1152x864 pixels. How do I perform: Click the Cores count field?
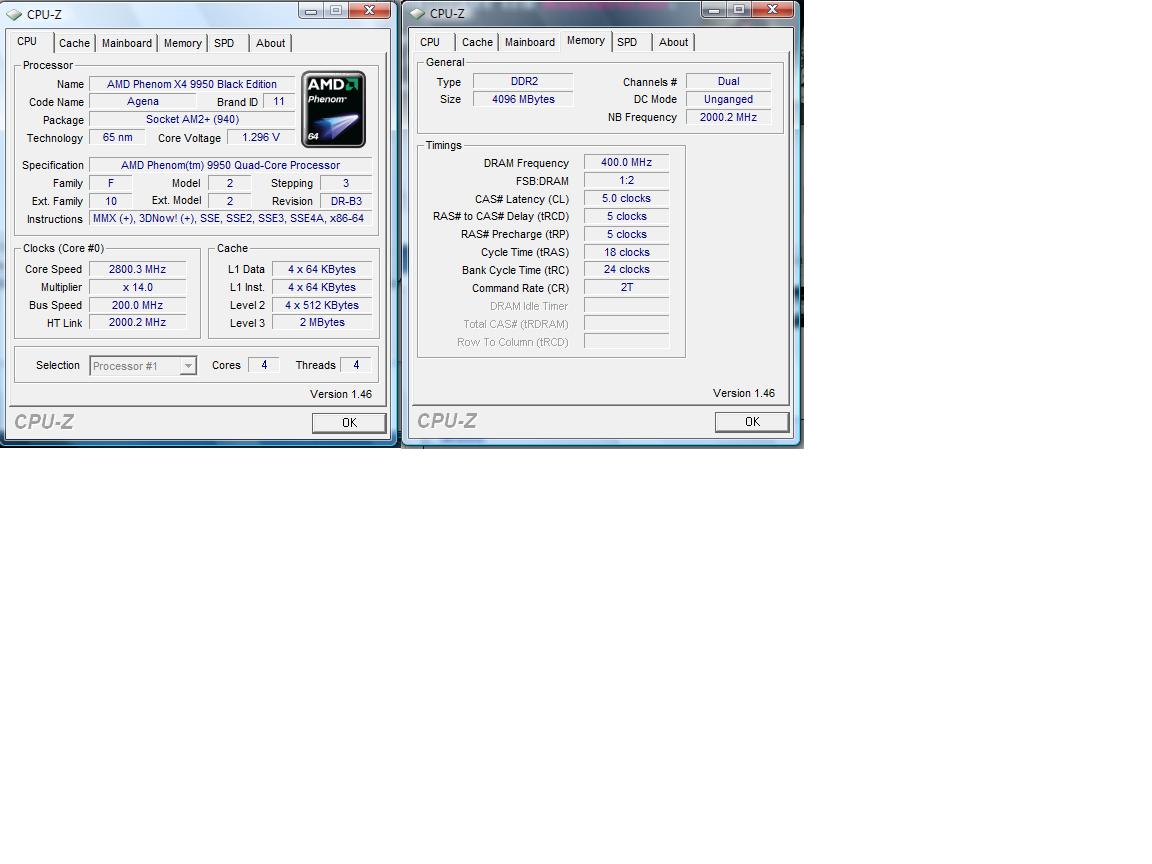pos(264,365)
